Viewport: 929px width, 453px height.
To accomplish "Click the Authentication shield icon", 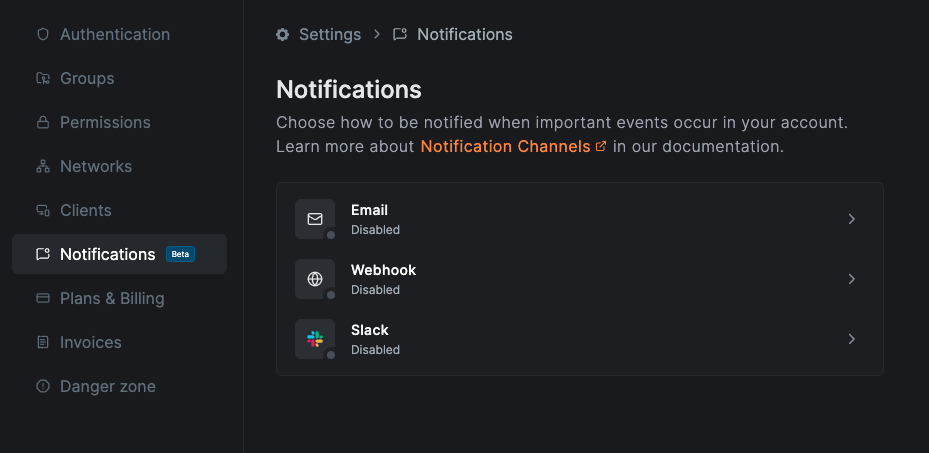I will click(x=43, y=34).
